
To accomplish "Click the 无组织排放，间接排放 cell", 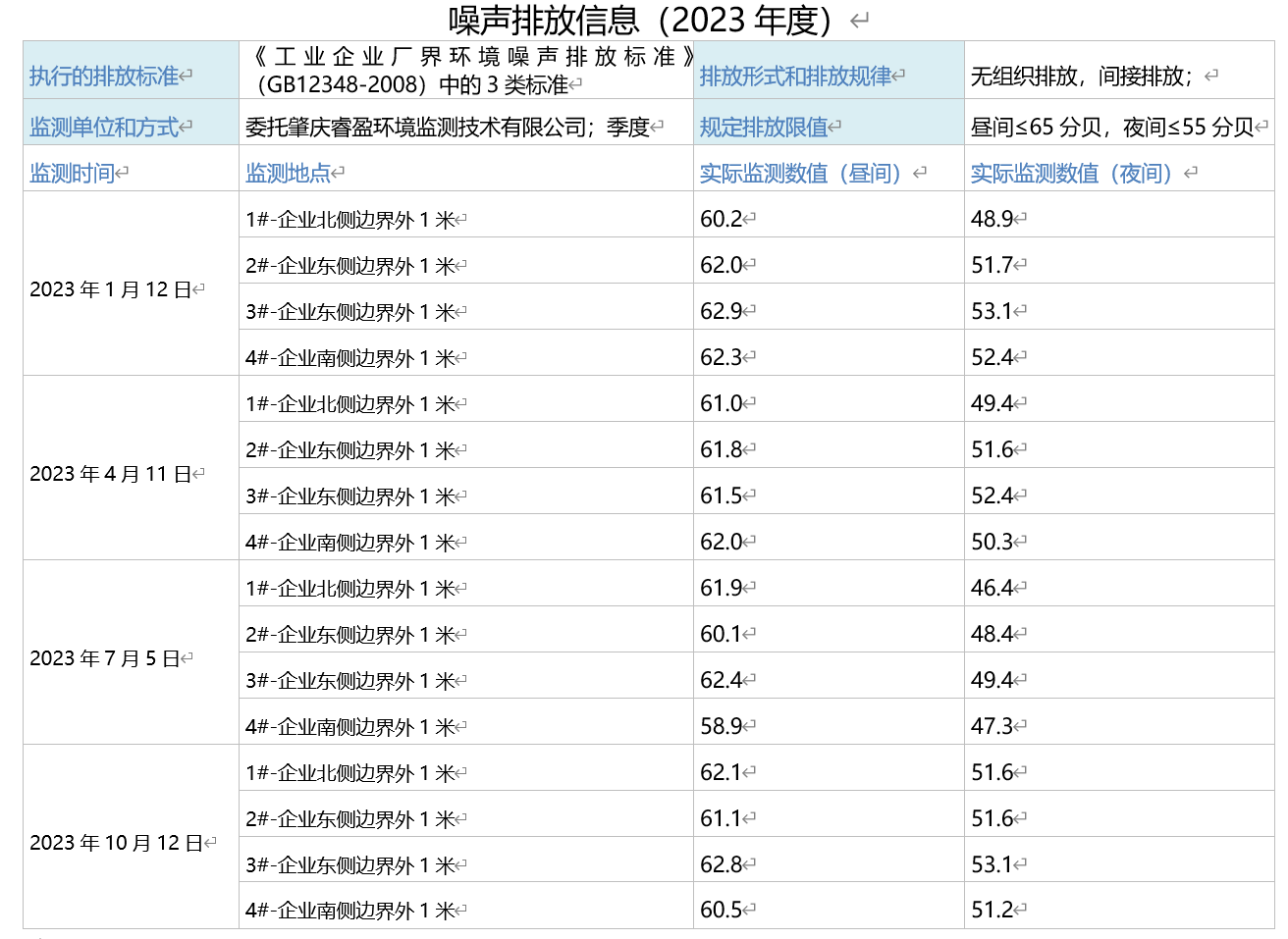I will click(x=1119, y=70).
